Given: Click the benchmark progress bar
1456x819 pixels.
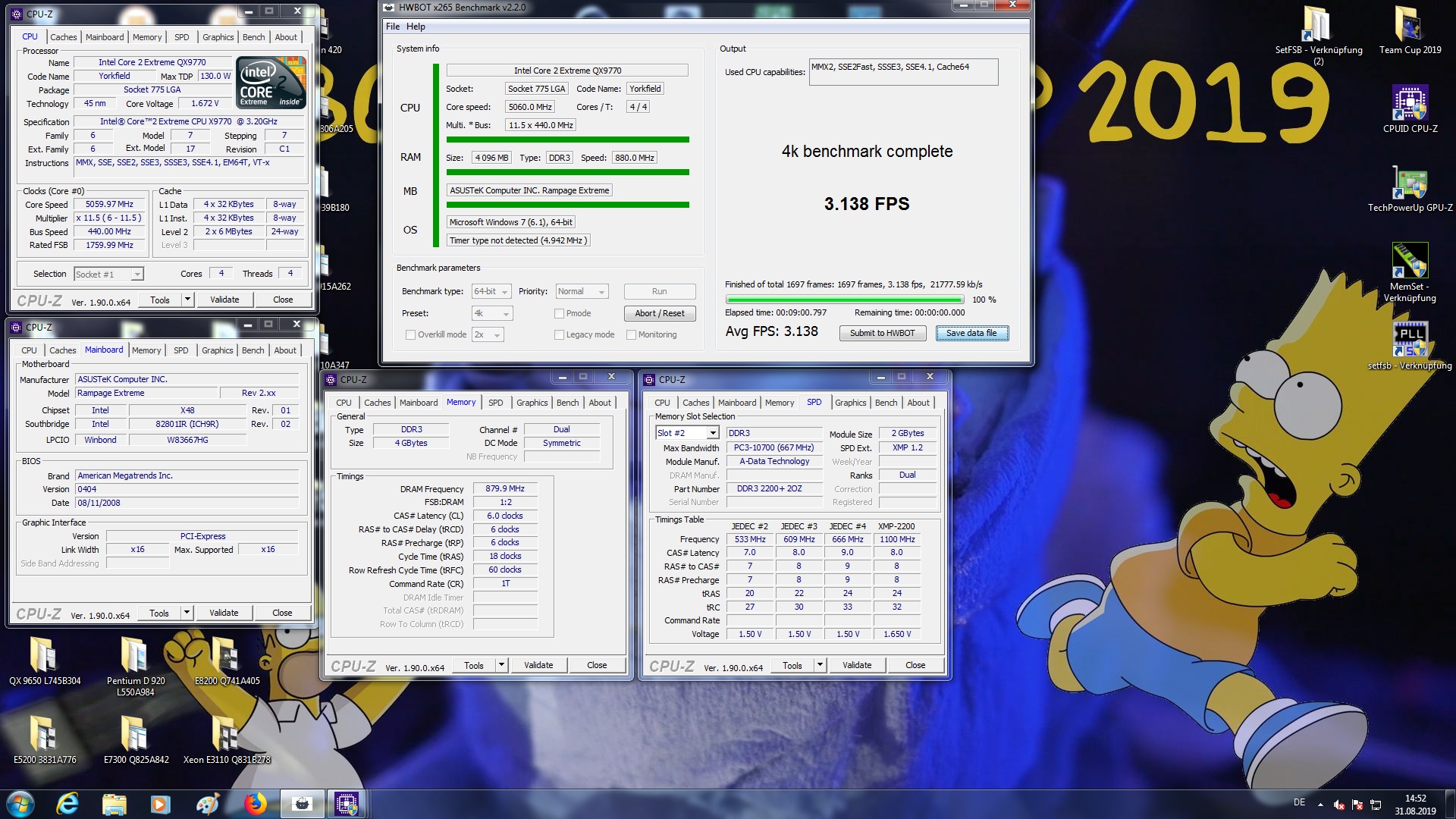Looking at the screenshot, I should [x=844, y=300].
